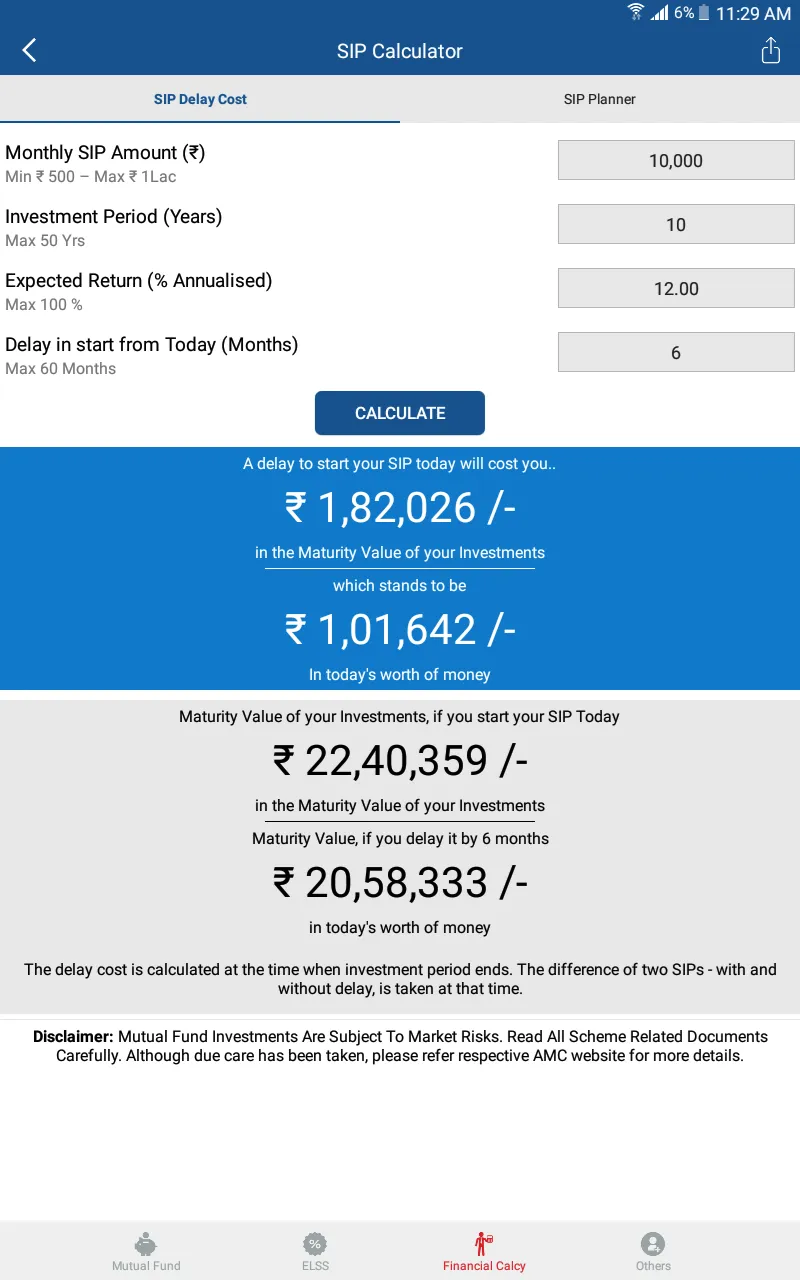The height and width of the screenshot is (1280, 800).
Task: Tap the Expected Return percentage field
Action: coord(675,288)
